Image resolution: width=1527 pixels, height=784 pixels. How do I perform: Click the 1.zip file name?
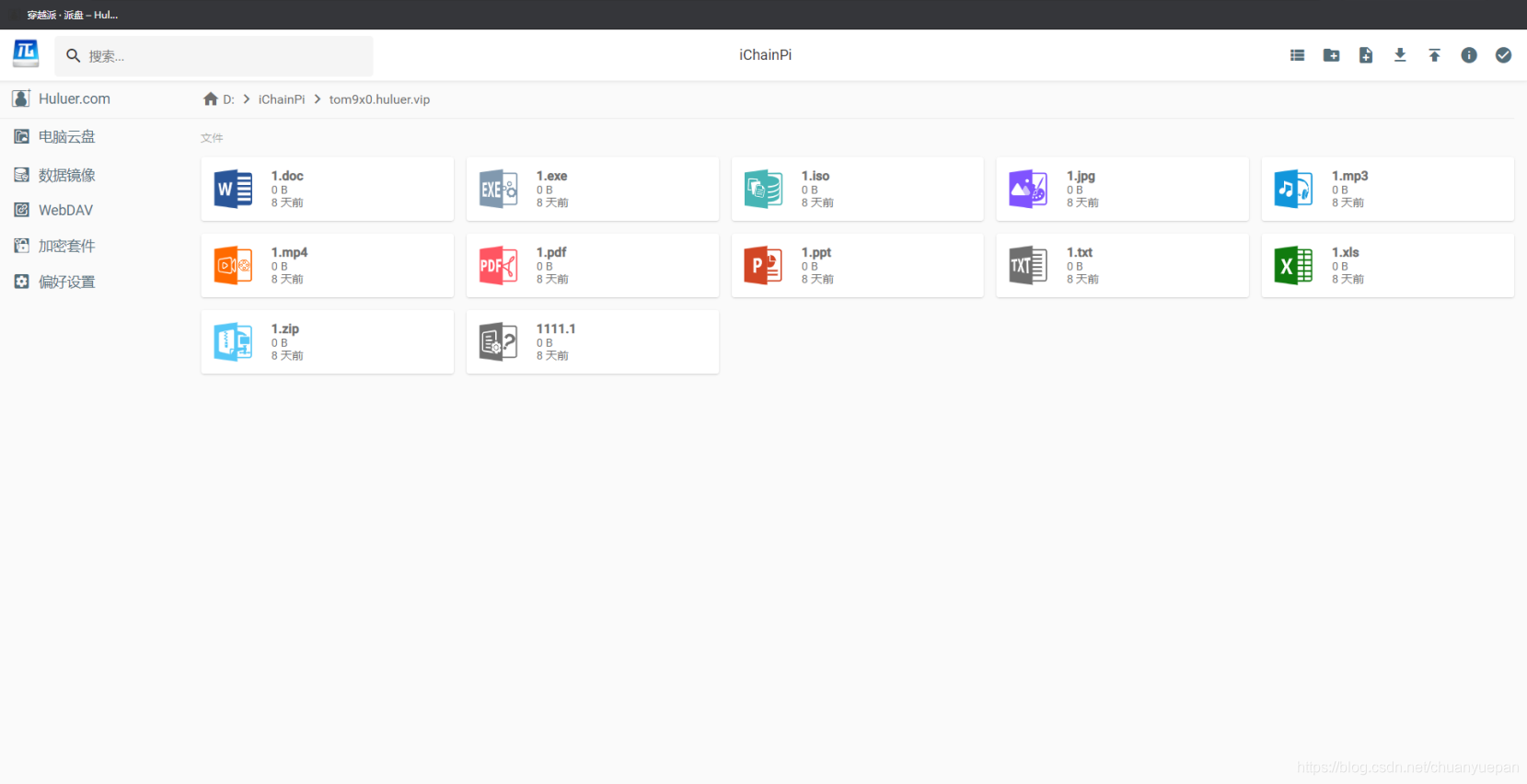(x=285, y=329)
